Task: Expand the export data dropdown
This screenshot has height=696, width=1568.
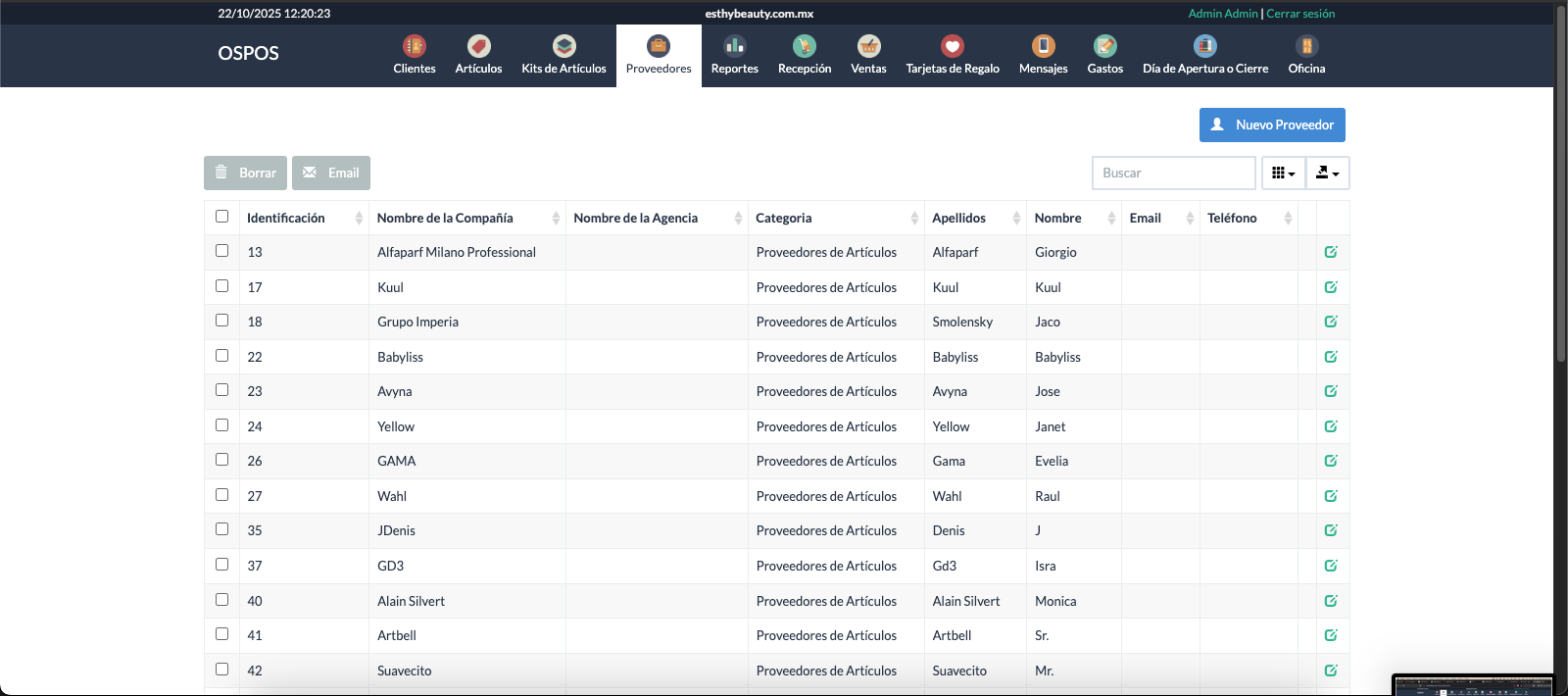Action: 1327,174
